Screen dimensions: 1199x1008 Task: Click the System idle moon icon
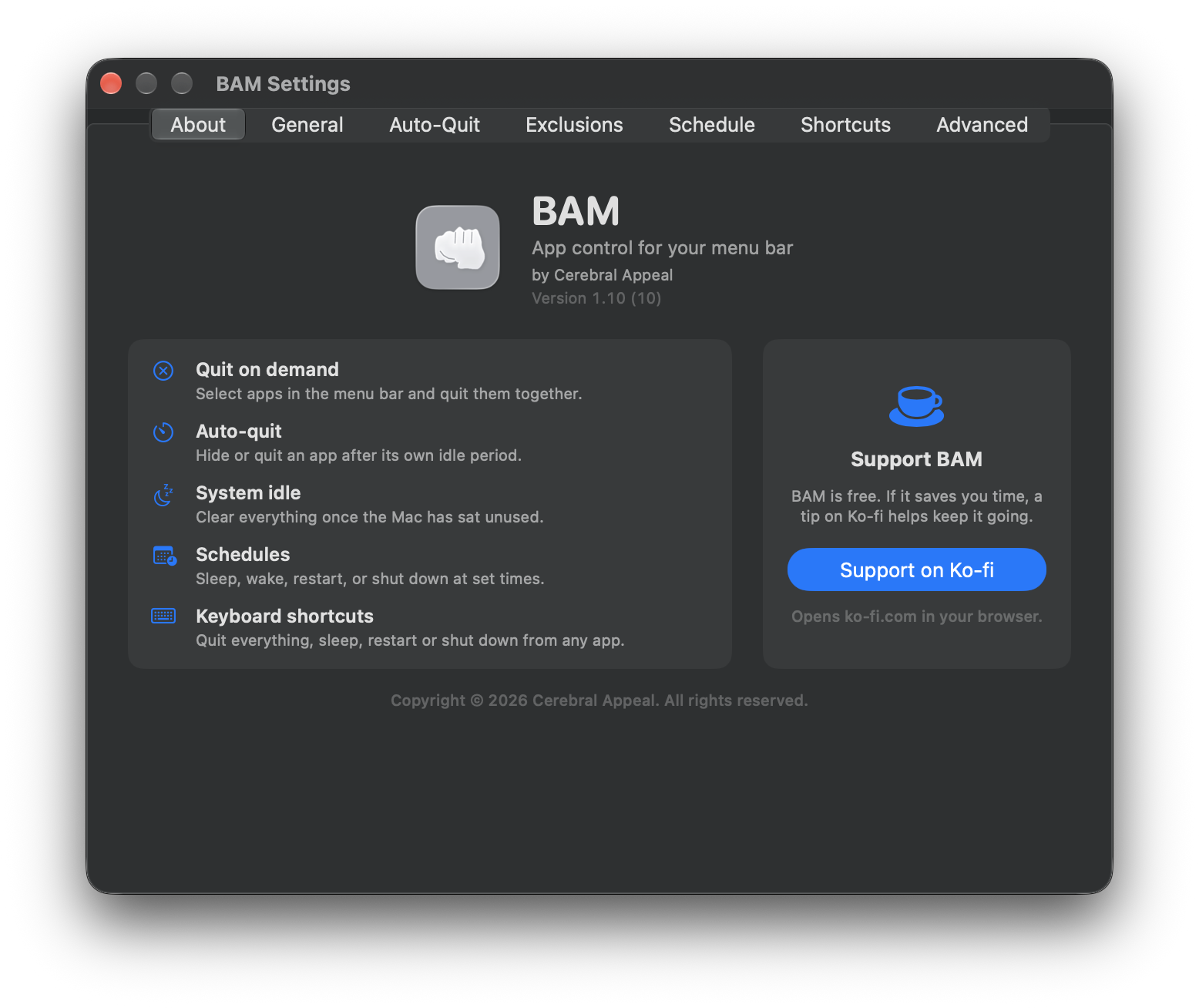tap(163, 495)
